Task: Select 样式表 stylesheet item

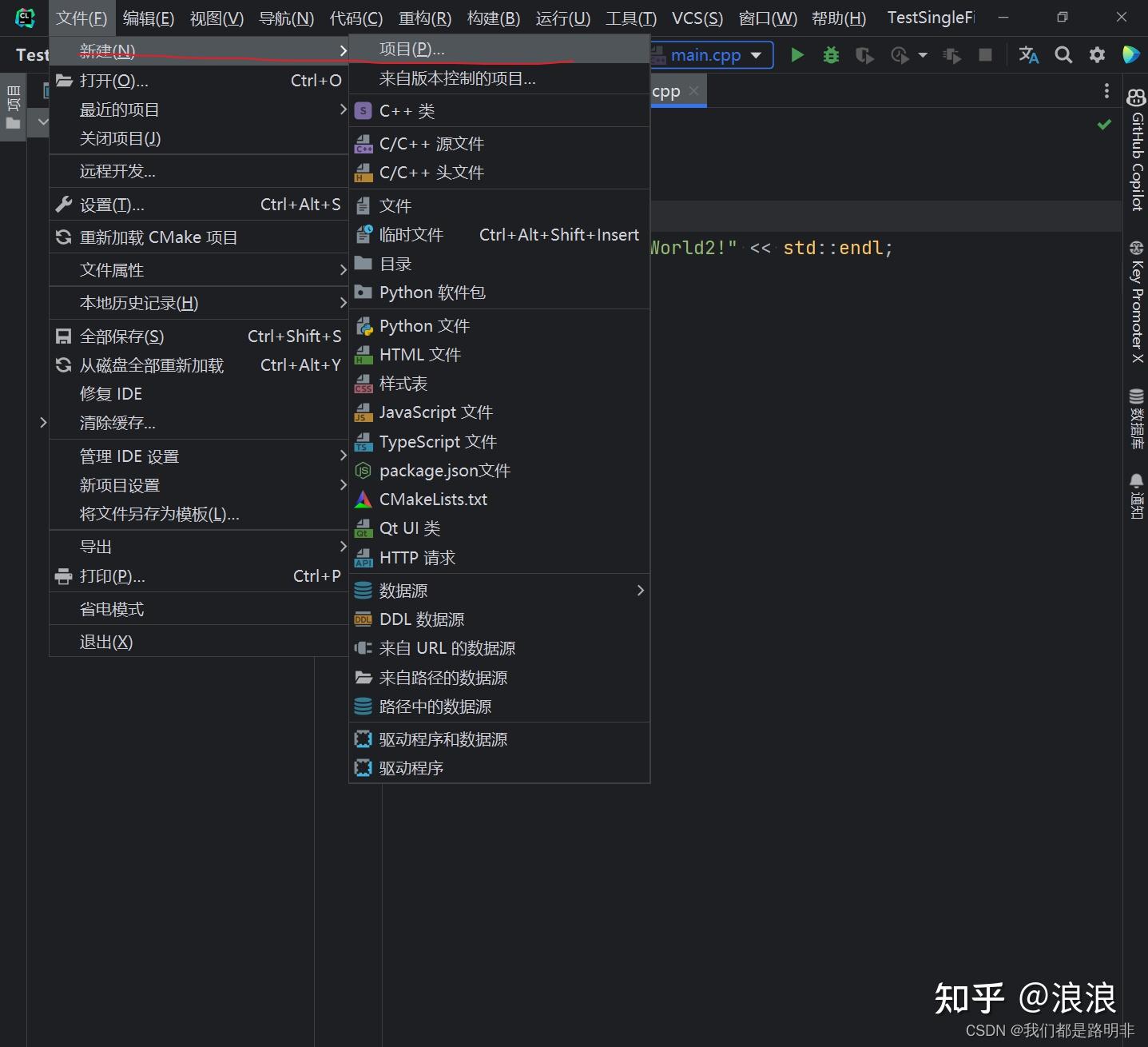Action: pyautogui.click(x=499, y=384)
